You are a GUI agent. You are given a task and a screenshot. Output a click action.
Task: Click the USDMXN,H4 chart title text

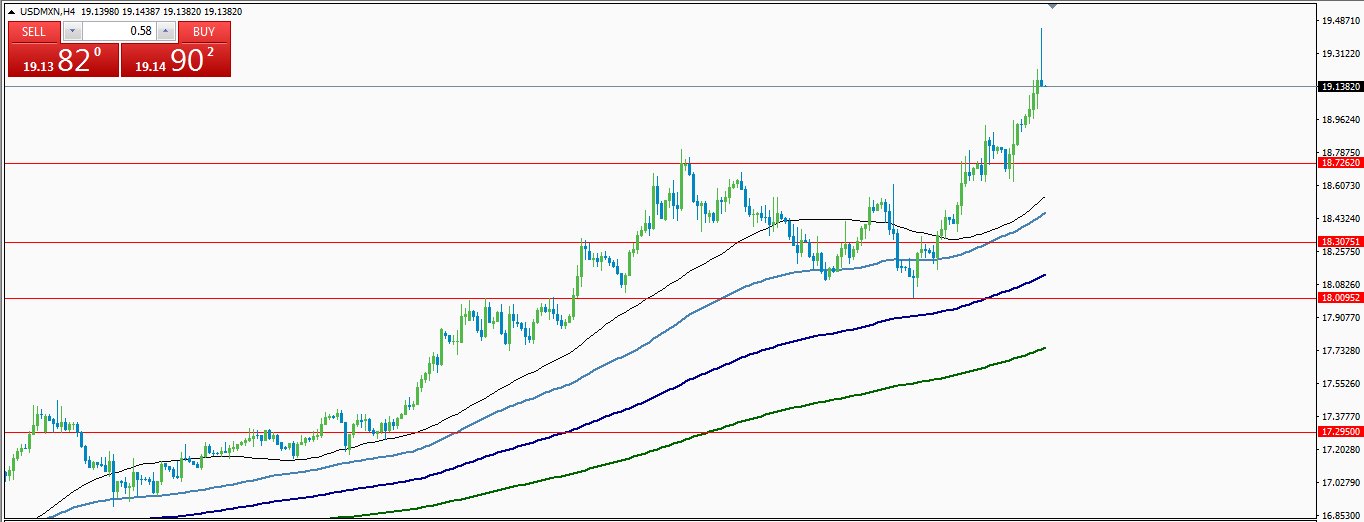pos(47,11)
